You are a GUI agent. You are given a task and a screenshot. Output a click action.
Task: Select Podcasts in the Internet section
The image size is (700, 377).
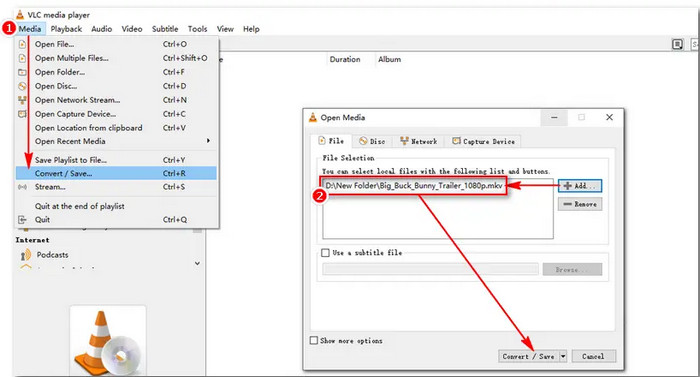(52, 255)
